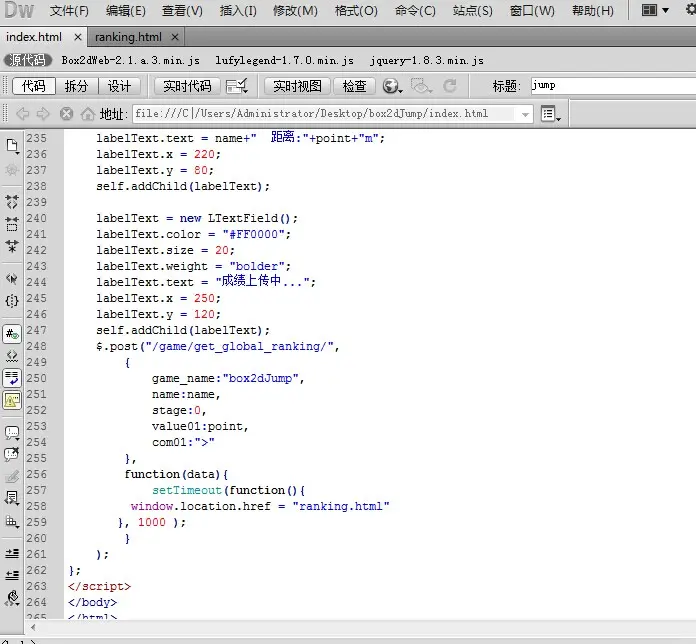
Task: Open related file Box2dWeb-2.1.a.3.min.js
Action: pyautogui.click(x=130, y=60)
